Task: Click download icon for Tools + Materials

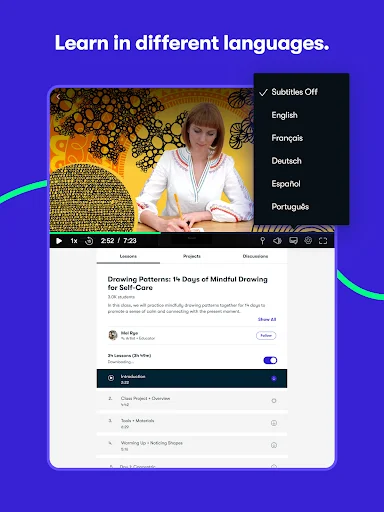Action: point(274,423)
